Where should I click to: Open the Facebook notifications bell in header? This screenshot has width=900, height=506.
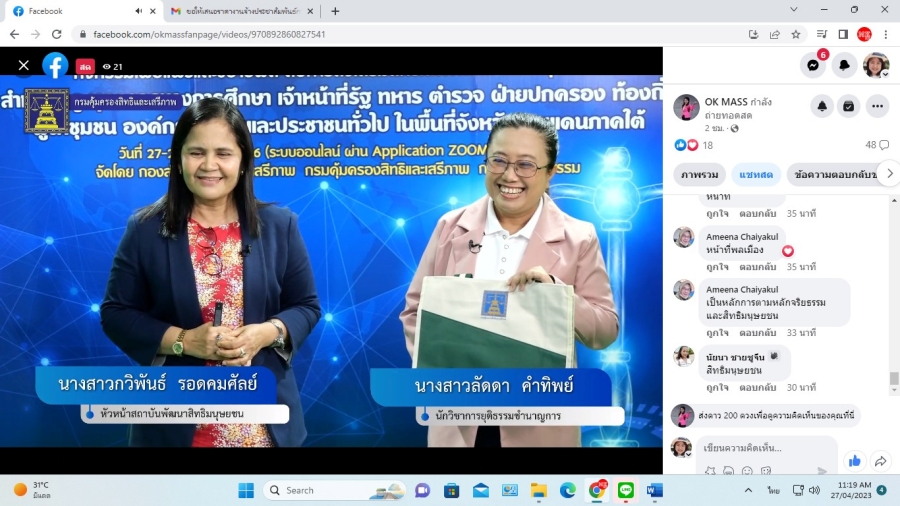coord(844,65)
